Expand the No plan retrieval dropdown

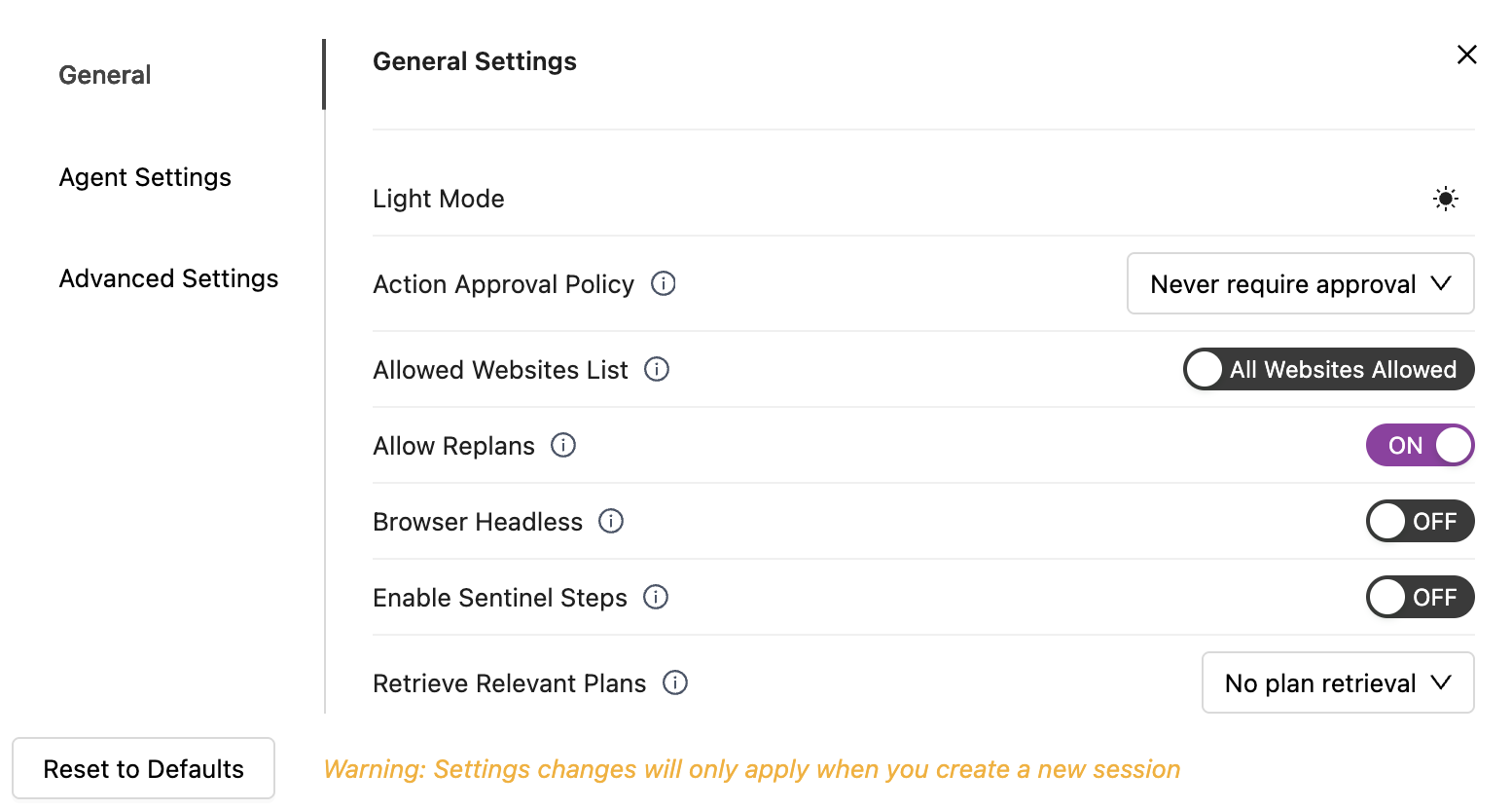pyautogui.click(x=1338, y=682)
